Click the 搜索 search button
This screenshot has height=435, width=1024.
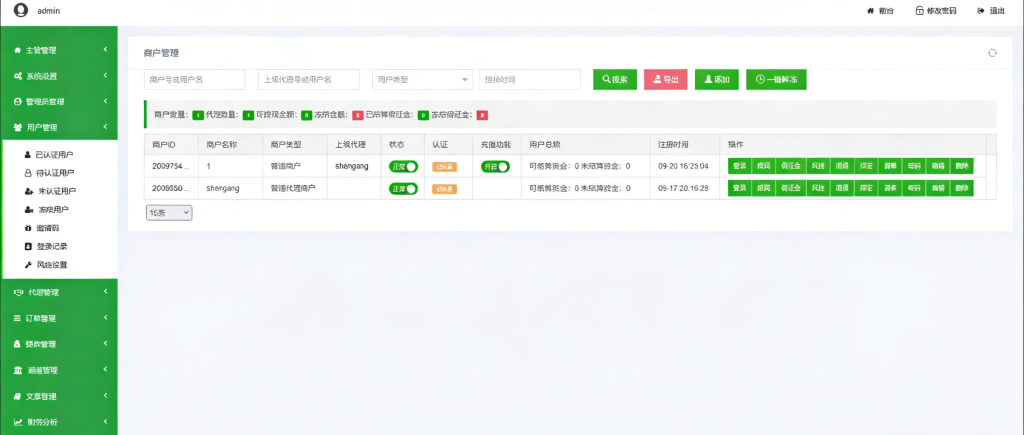[x=615, y=80]
